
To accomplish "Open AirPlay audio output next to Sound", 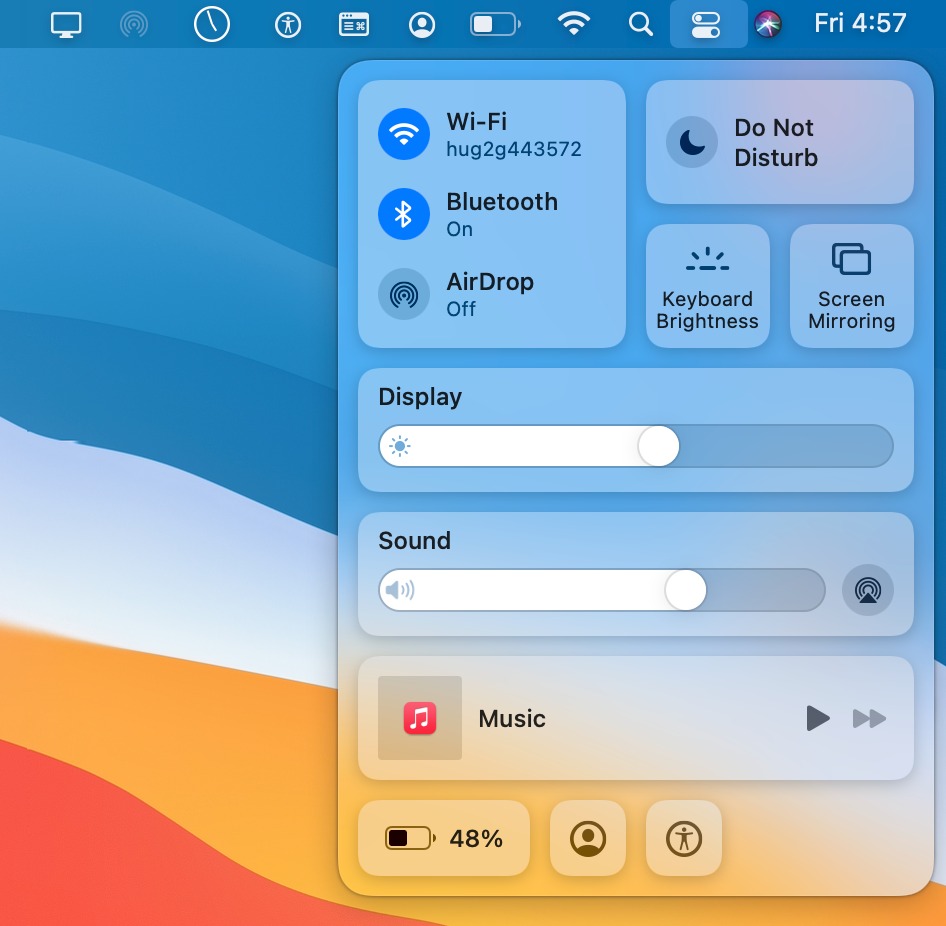I will [x=868, y=590].
